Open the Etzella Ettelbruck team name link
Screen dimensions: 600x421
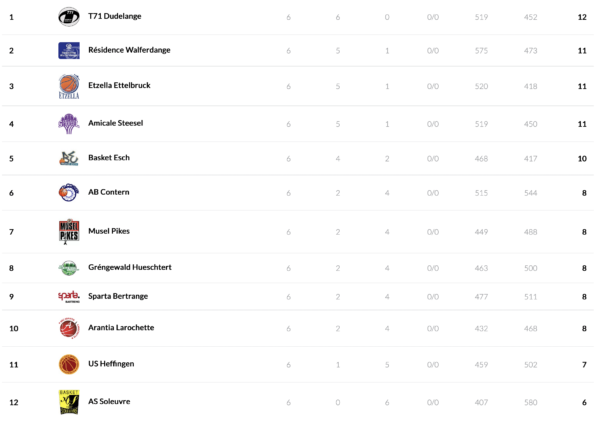(119, 86)
